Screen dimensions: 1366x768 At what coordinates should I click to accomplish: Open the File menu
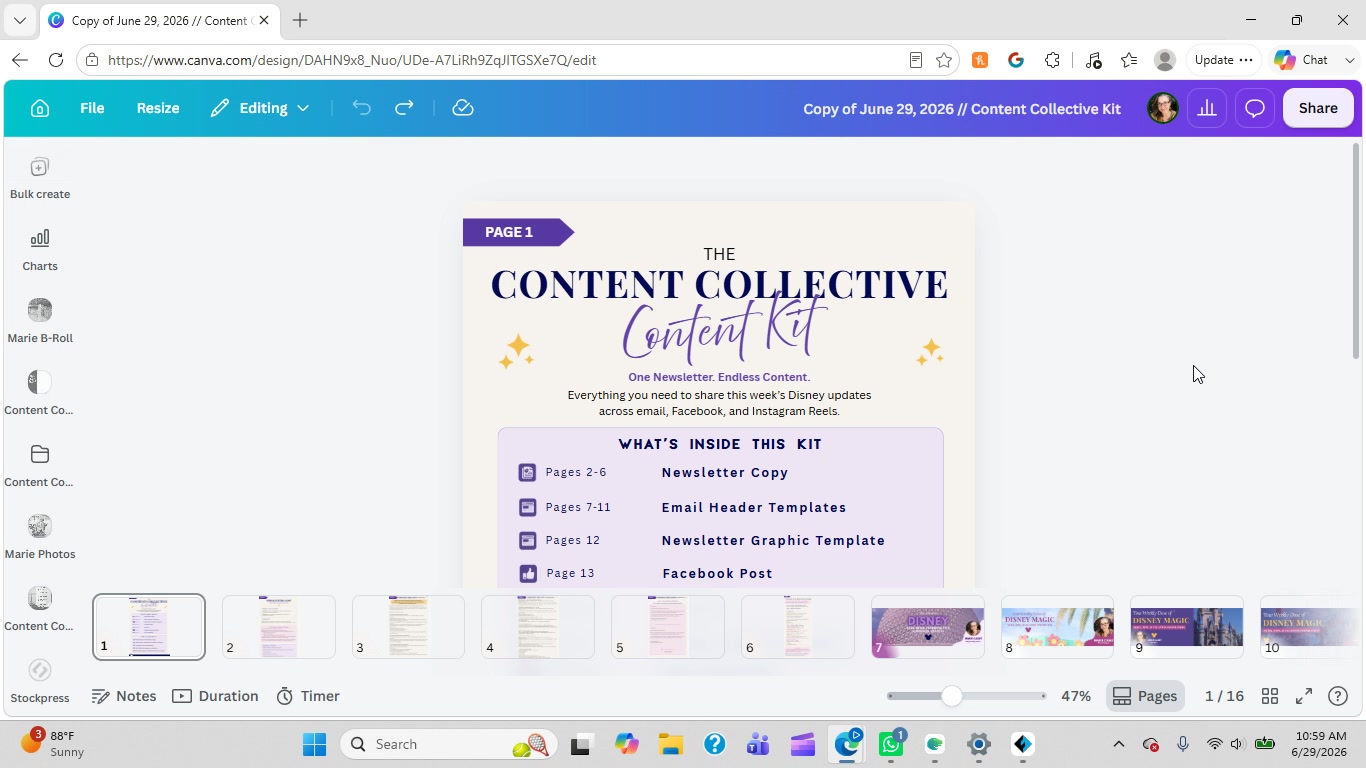(92, 108)
